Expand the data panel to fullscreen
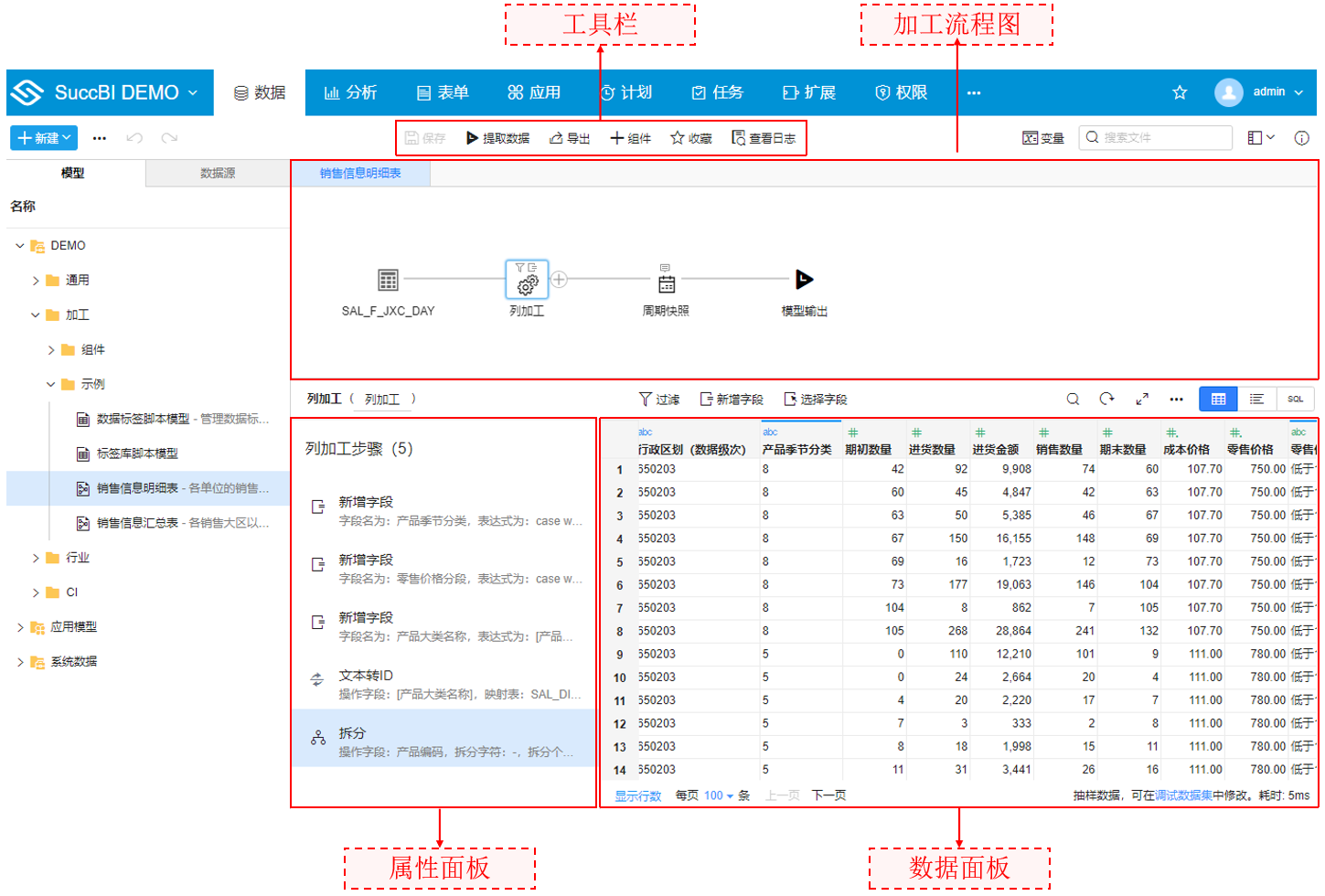Screen dimensions: 1325x896 pyautogui.click(x=1142, y=400)
